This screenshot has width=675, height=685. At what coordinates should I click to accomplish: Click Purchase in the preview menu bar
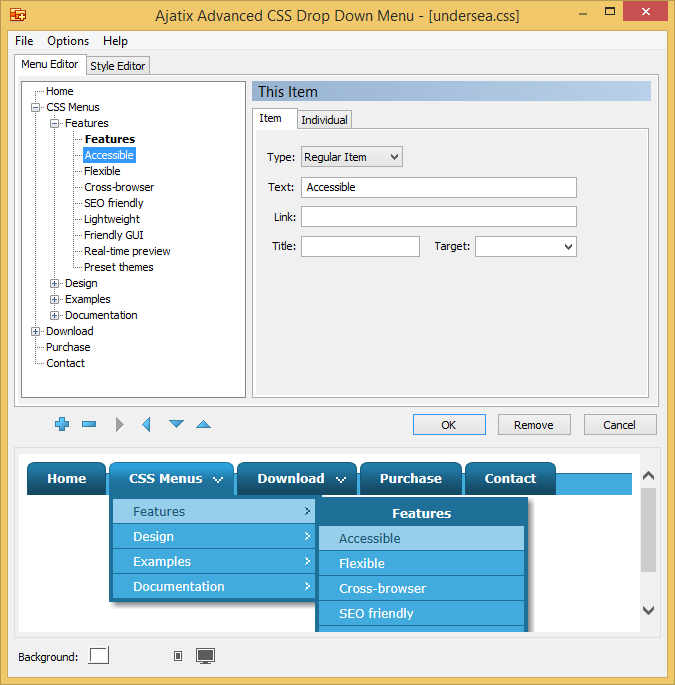coord(411,478)
